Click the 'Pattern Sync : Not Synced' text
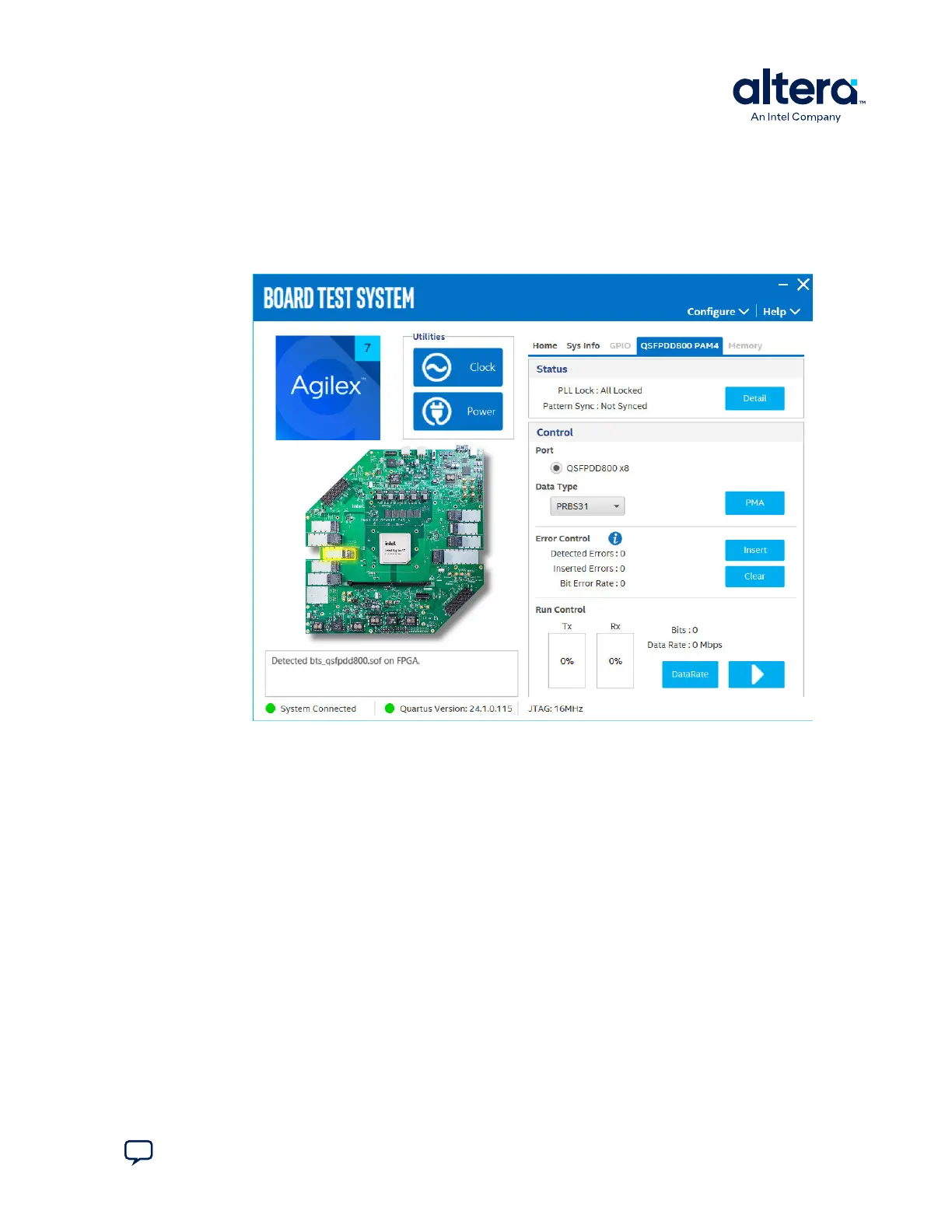Screen dimensions: 952x1232 (595, 406)
